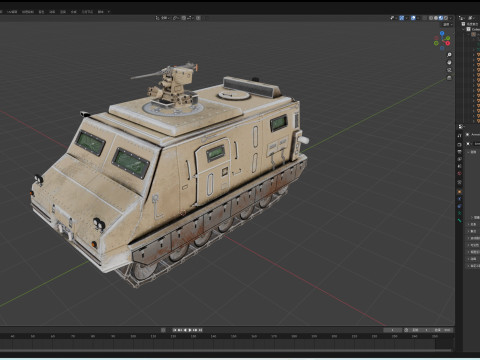Open the viewport Options dropdown below shading
This screenshot has height=360, width=480.
pos(447,25)
